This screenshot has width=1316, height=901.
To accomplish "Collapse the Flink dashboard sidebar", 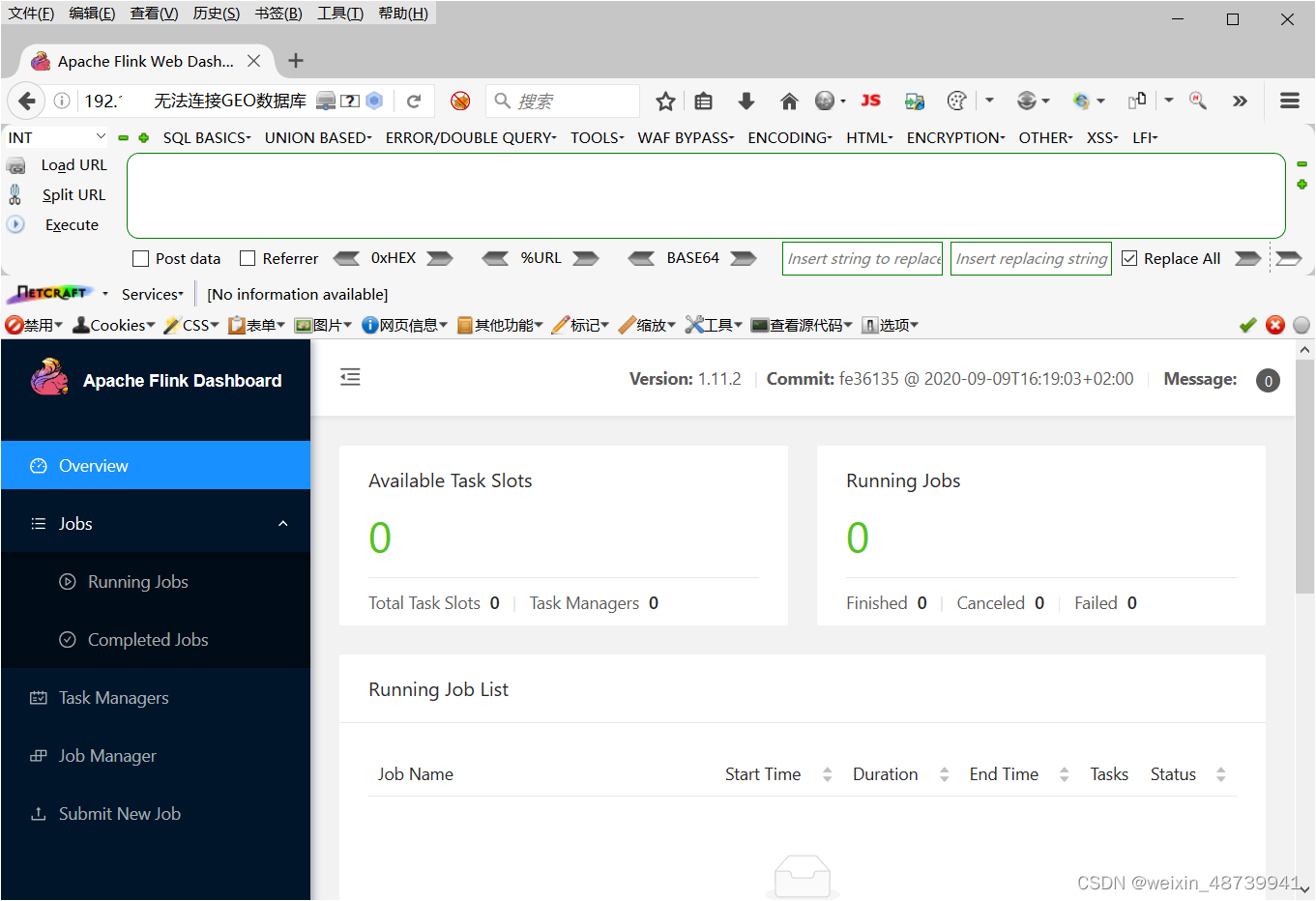I will coord(350,377).
